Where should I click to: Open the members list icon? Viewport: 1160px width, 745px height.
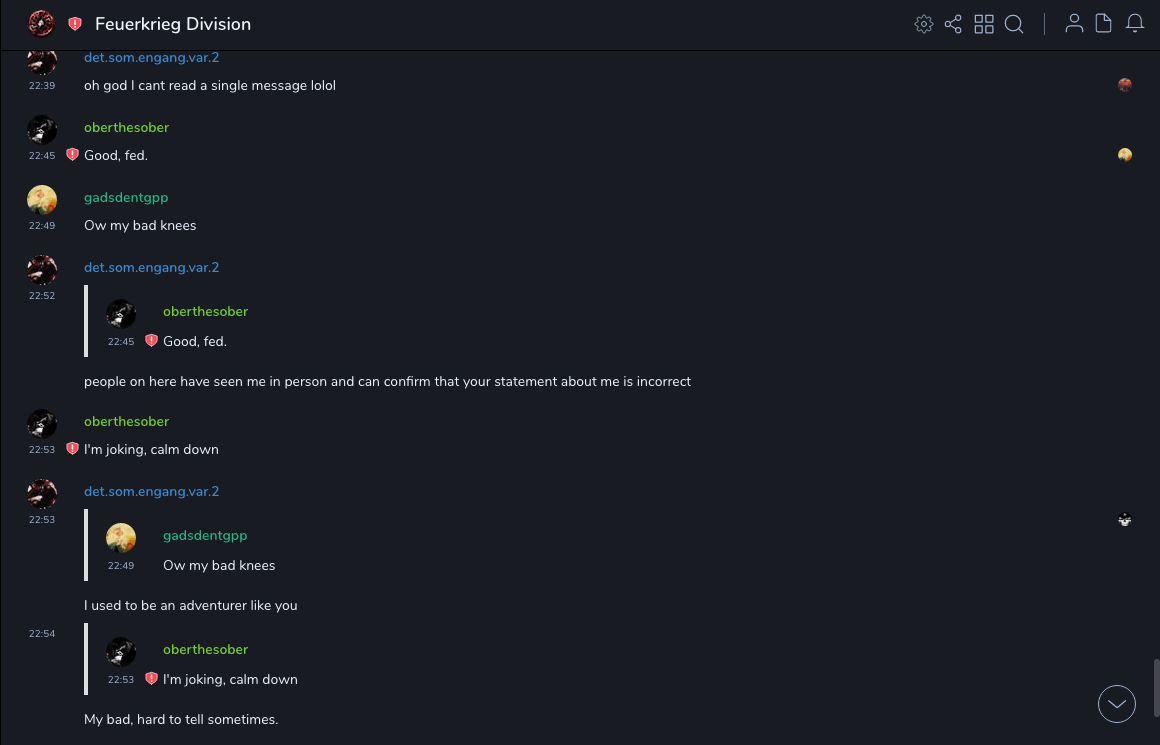(1074, 24)
